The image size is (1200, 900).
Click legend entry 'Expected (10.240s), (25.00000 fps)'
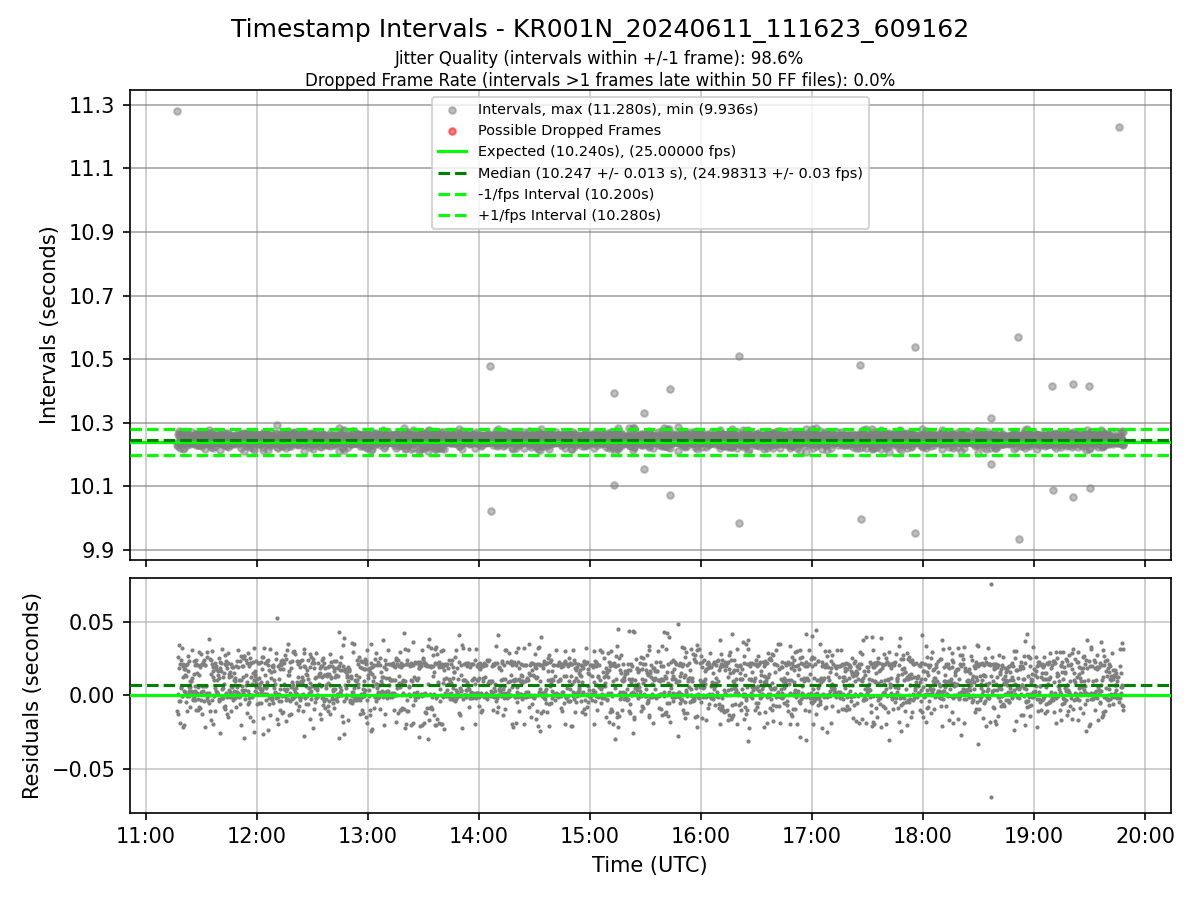tap(607, 151)
